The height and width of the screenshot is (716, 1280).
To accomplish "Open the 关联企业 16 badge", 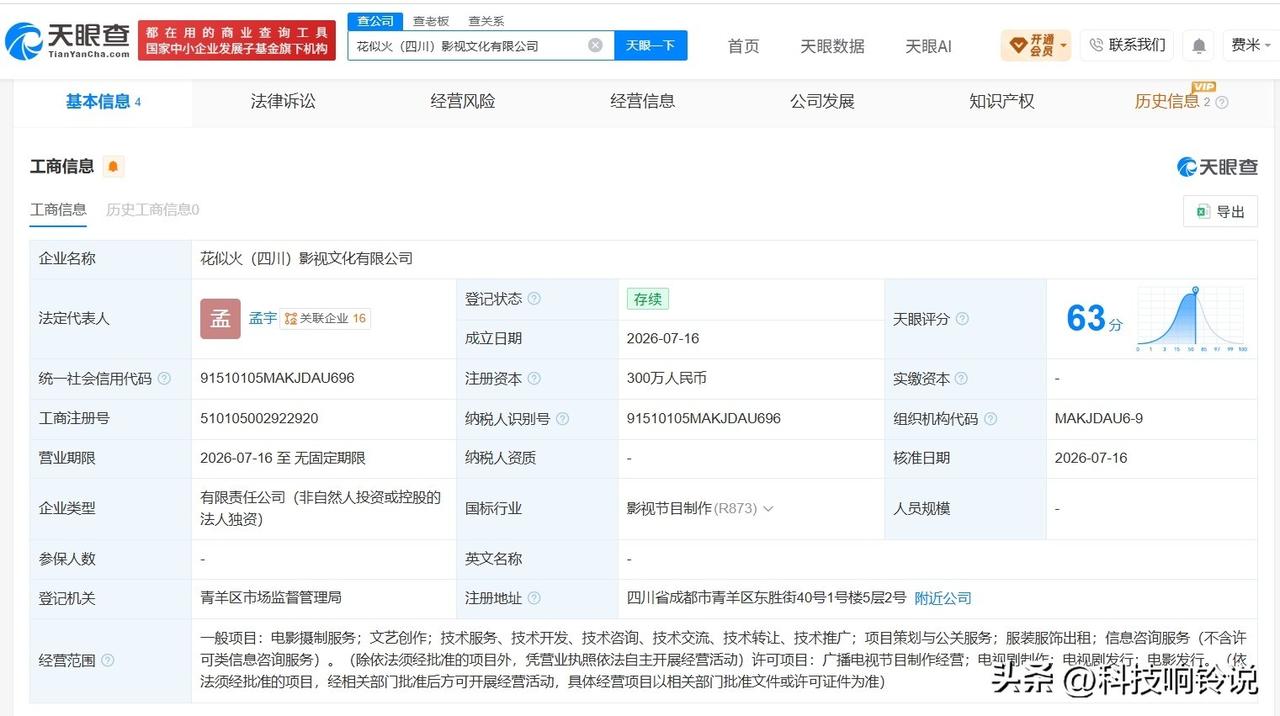I will 326,318.
